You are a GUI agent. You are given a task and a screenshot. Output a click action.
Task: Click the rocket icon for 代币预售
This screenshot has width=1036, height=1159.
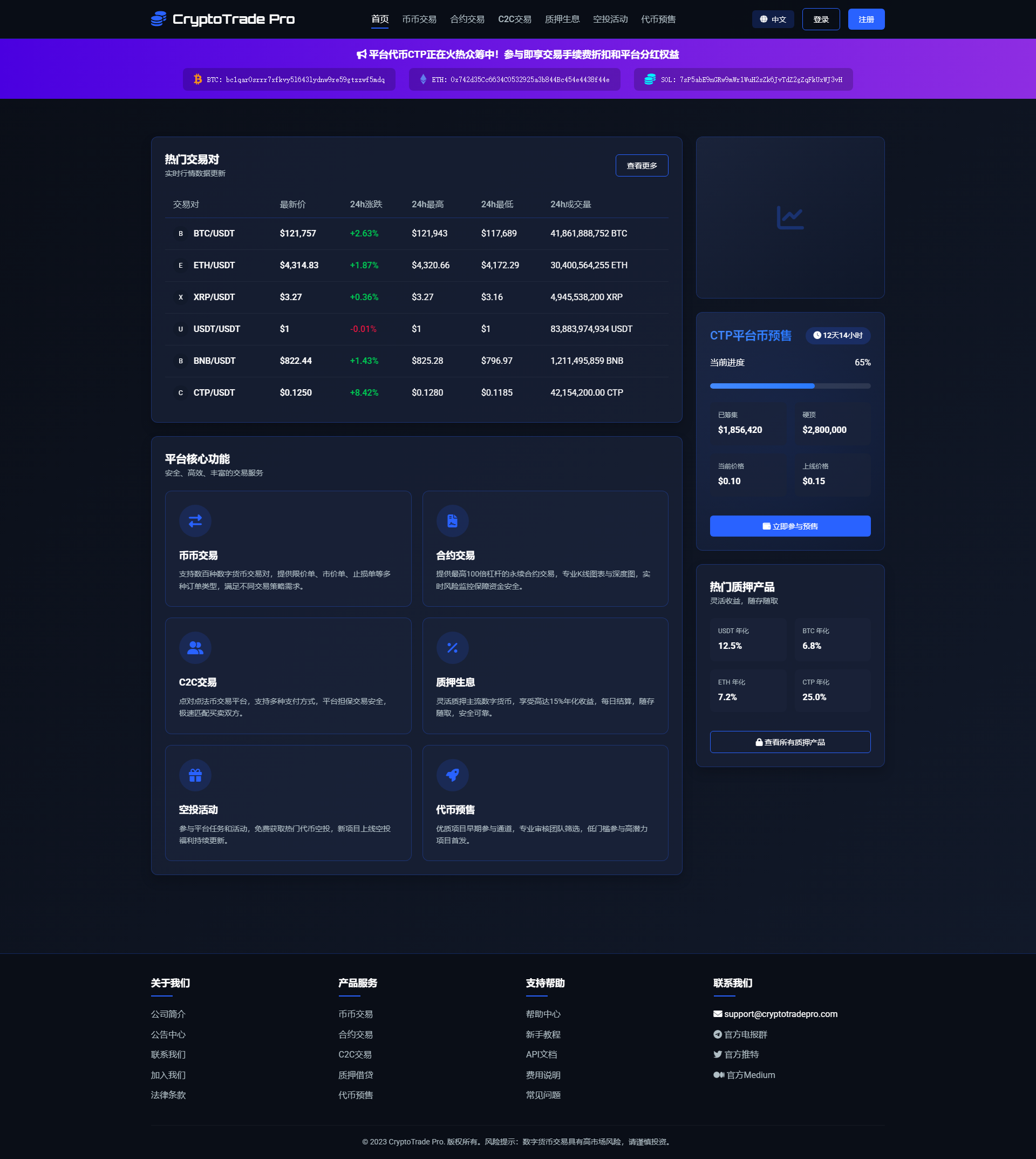click(x=452, y=775)
